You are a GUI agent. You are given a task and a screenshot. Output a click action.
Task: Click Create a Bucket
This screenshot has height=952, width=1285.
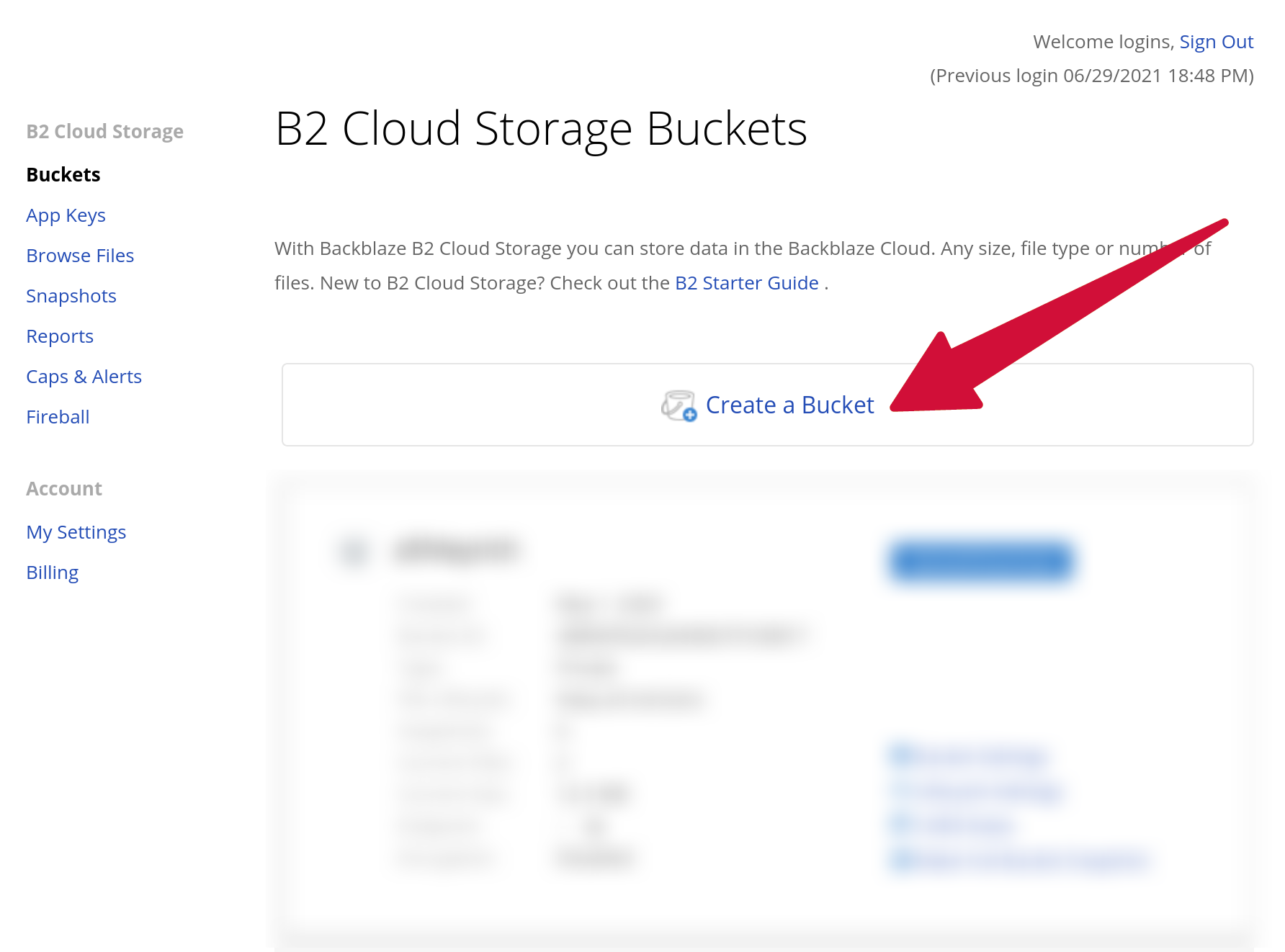tap(790, 405)
